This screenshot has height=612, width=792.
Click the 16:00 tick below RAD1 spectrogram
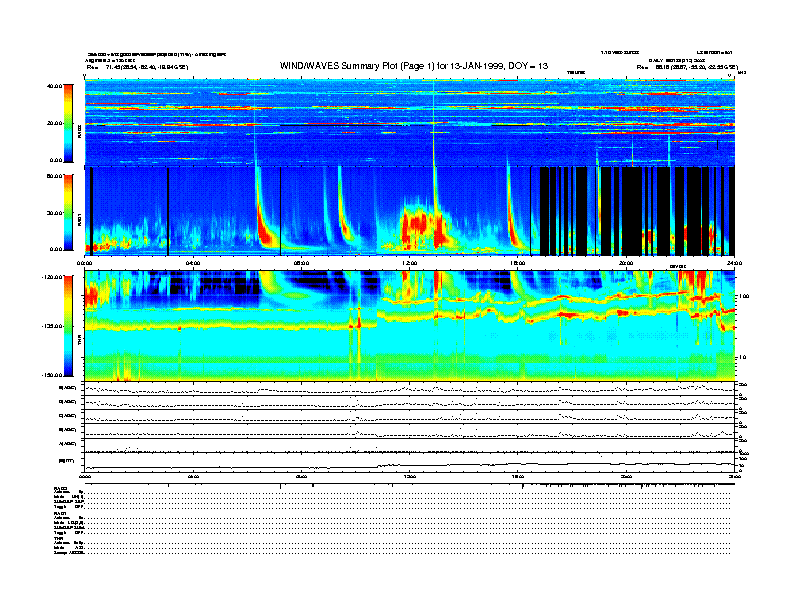[x=518, y=263]
